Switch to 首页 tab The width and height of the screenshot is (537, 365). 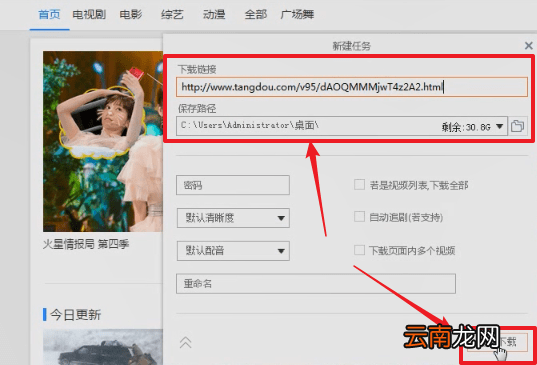pyautogui.click(x=49, y=14)
